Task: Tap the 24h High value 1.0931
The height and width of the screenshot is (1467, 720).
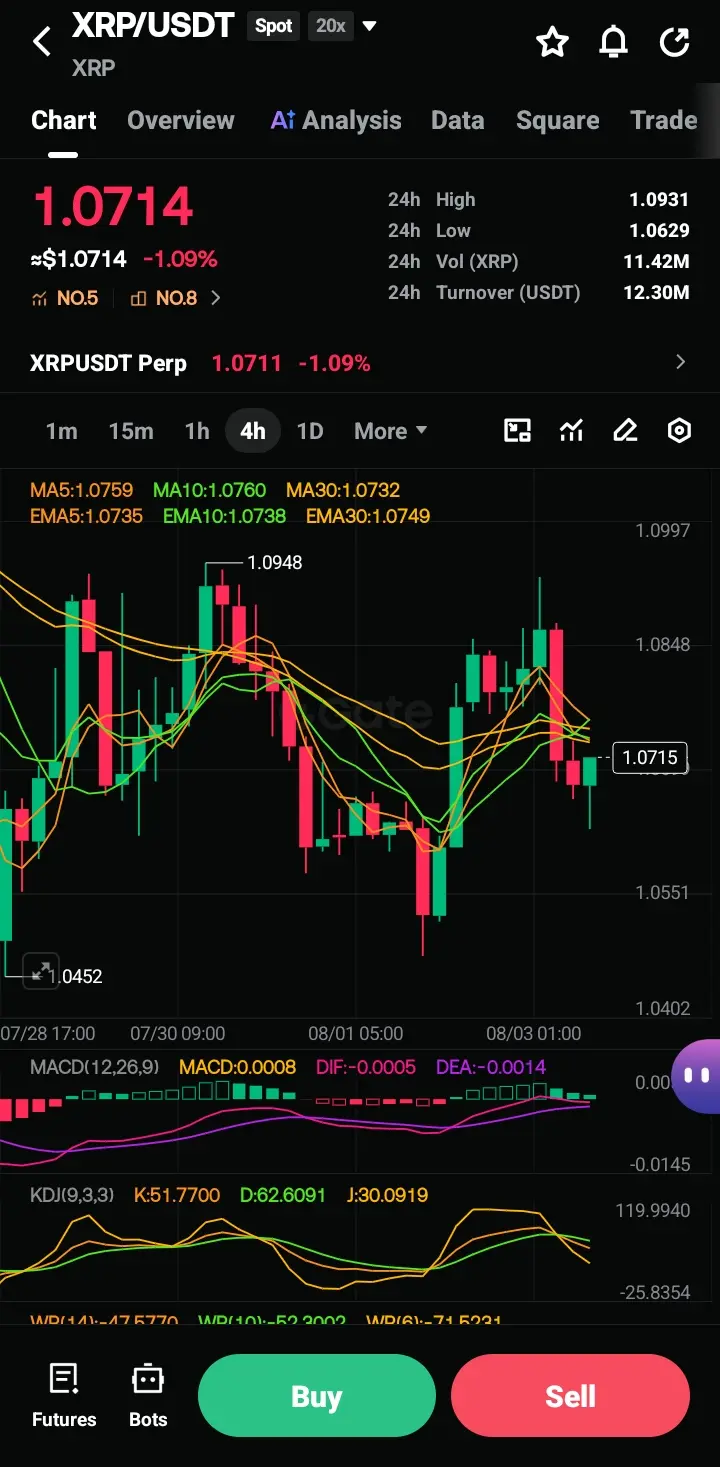Action: pyautogui.click(x=659, y=200)
